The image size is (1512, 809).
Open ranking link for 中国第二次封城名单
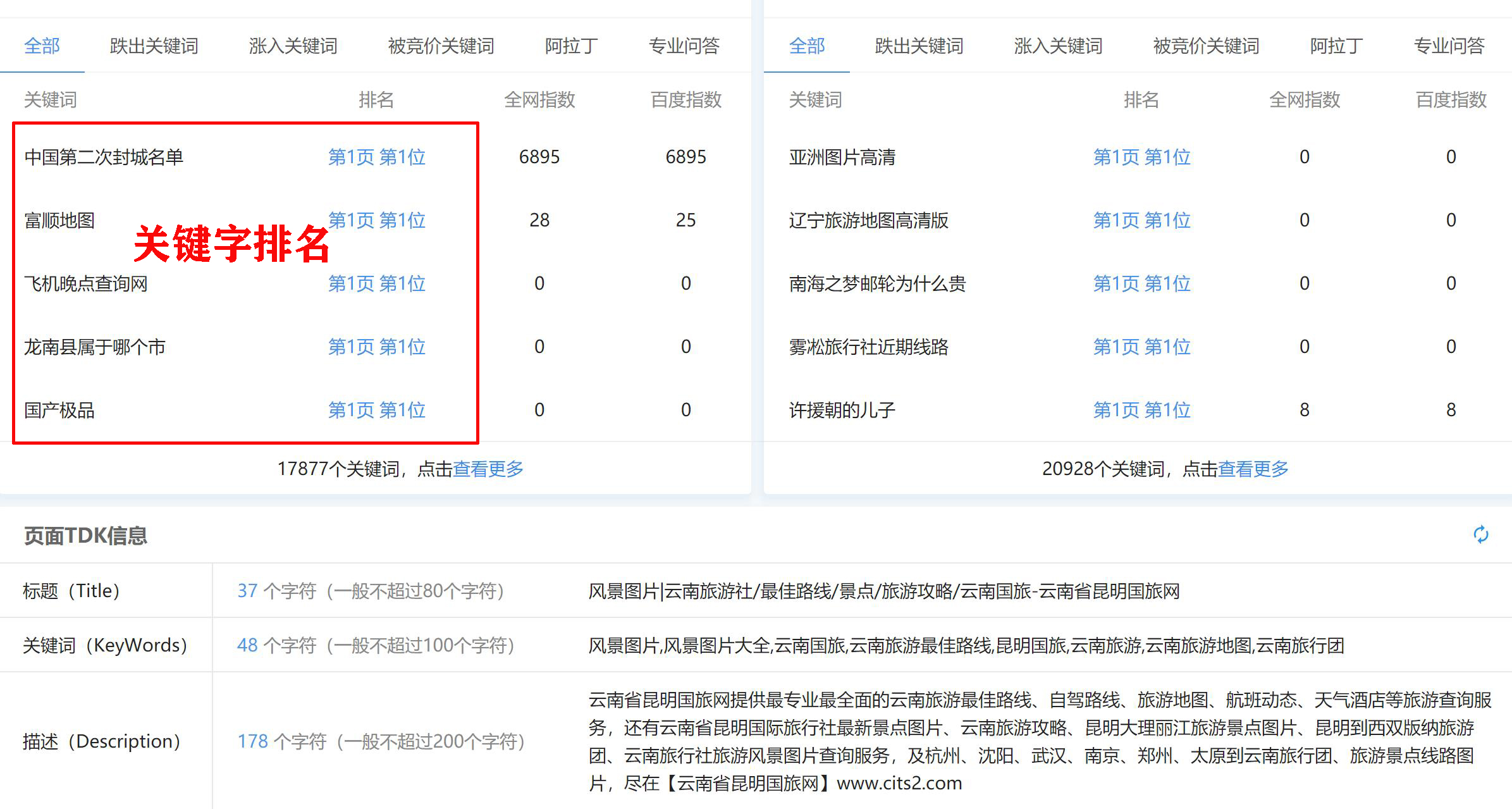coord(377,157)
